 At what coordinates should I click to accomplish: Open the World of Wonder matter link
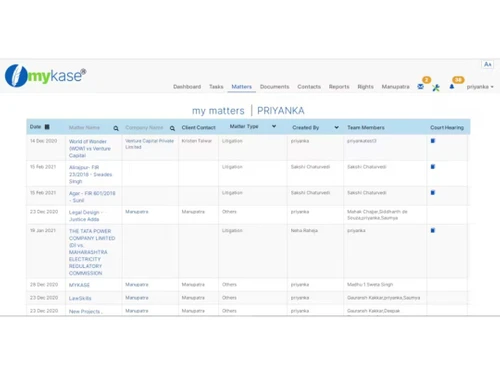click(90, 148)
